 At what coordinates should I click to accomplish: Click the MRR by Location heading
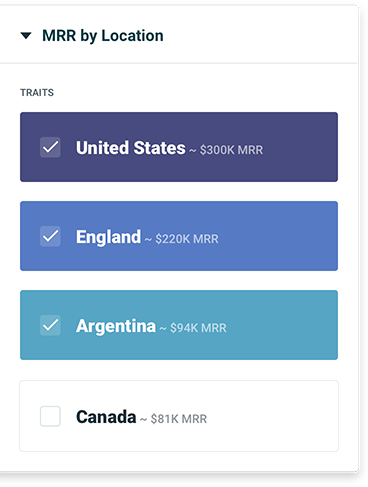pyautogui.click(x=103, y=36)
